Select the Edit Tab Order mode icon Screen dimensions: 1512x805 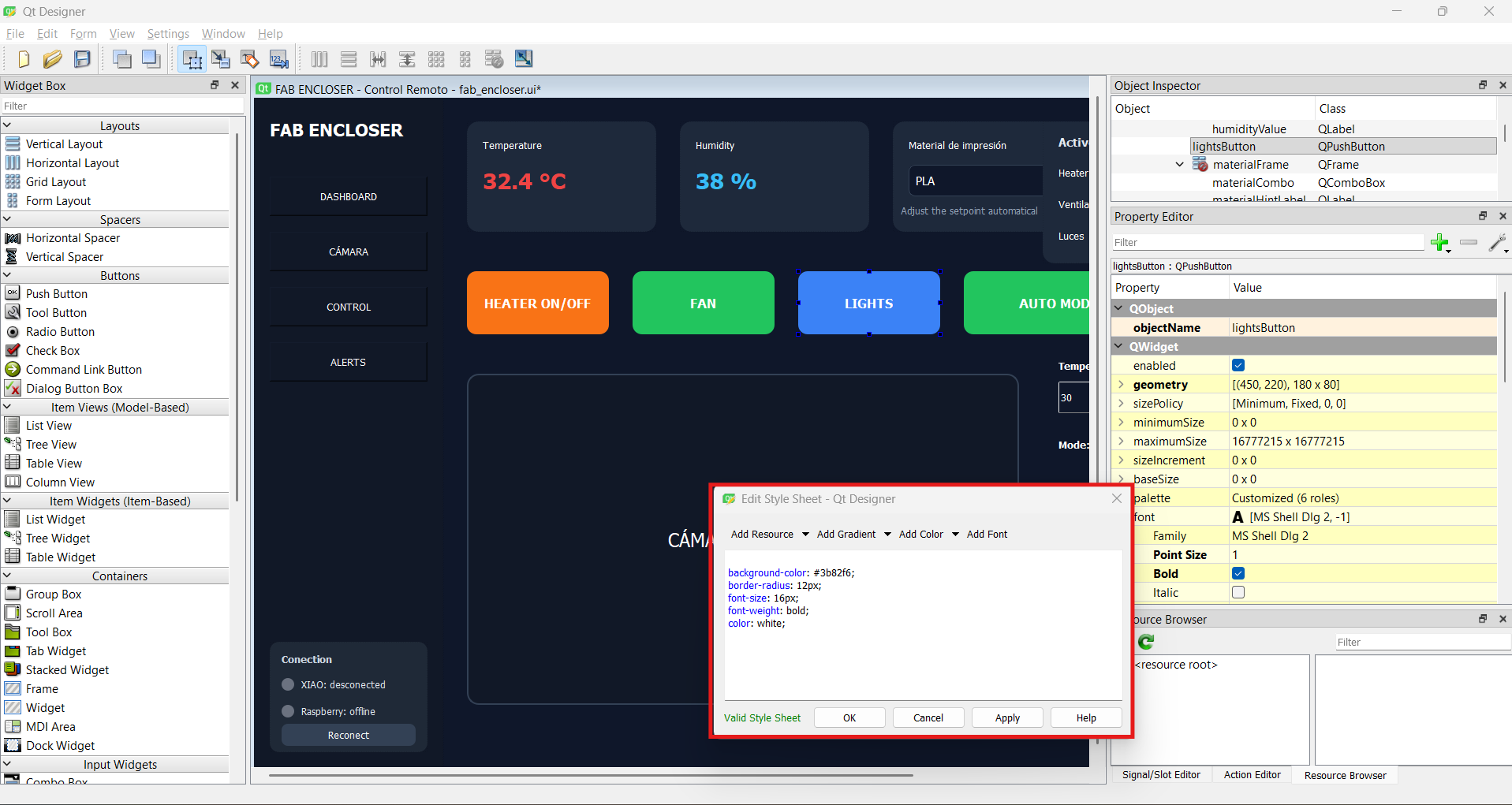(x=279, y=59)
